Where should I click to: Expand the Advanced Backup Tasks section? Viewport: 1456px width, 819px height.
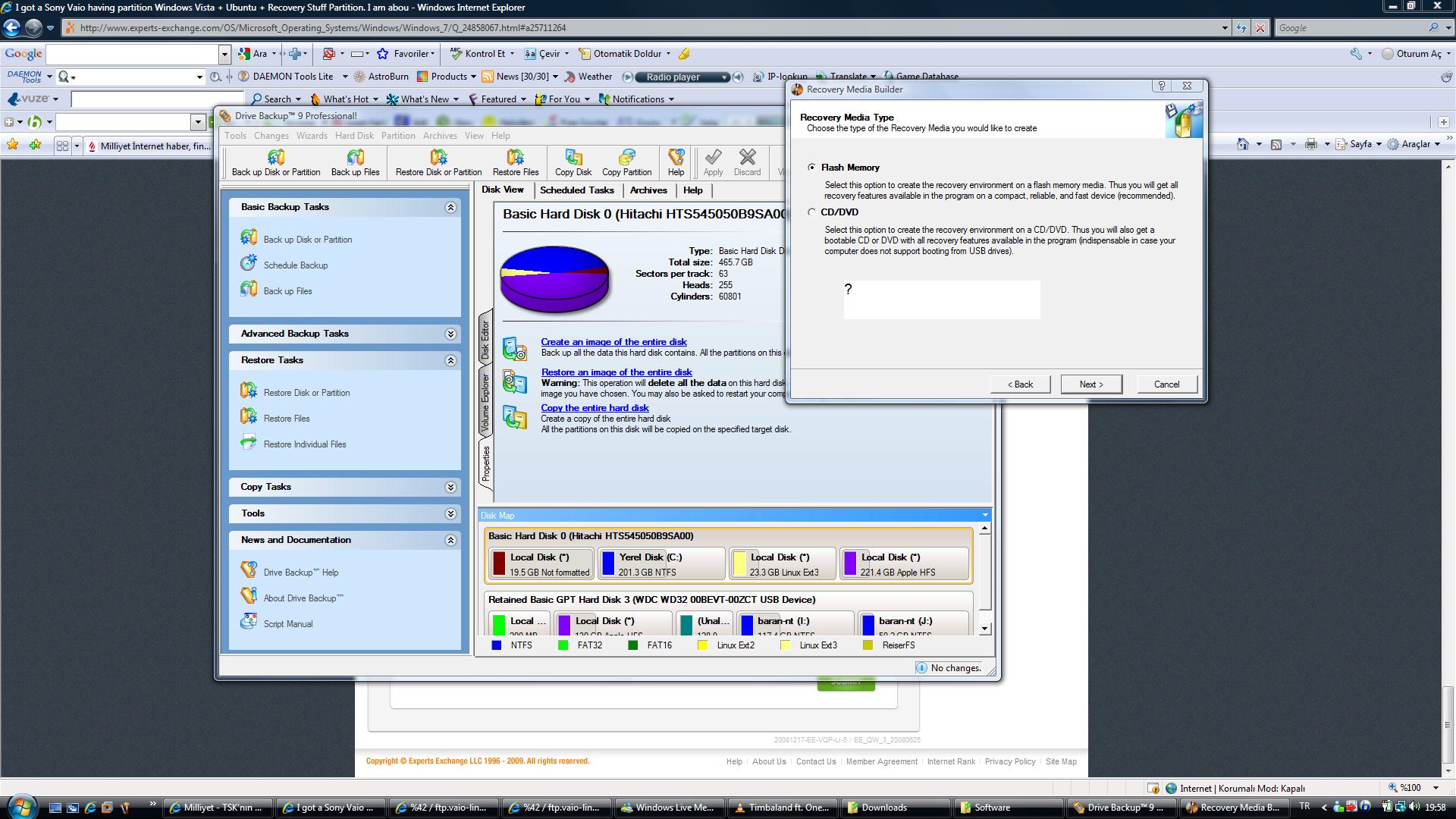pyautogui.click(x=451, y=334)
